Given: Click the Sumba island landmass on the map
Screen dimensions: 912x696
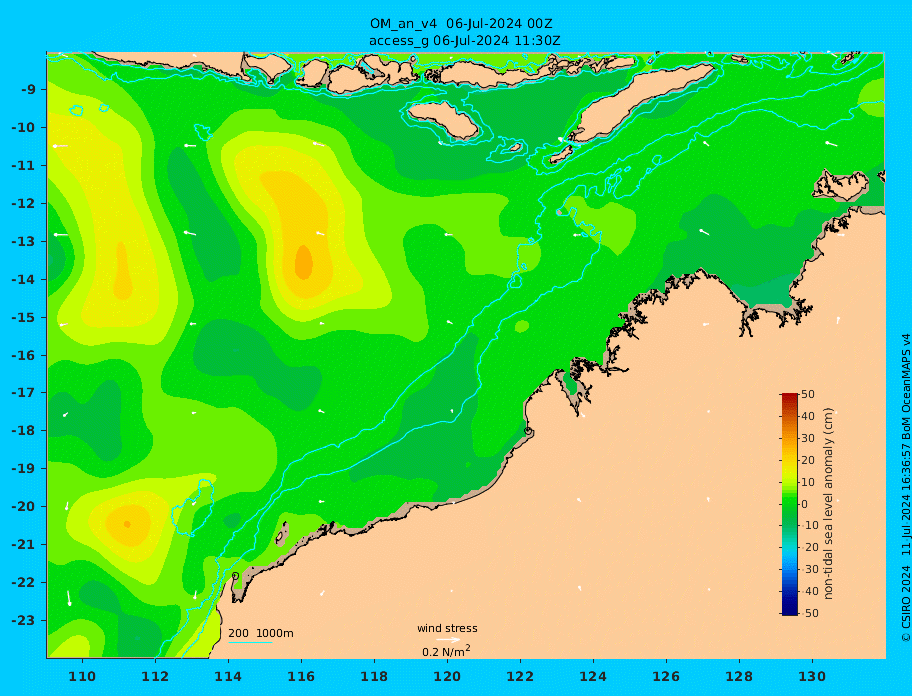Looking at the screenshot, I should pyautogui.click(x=444, y=119).
